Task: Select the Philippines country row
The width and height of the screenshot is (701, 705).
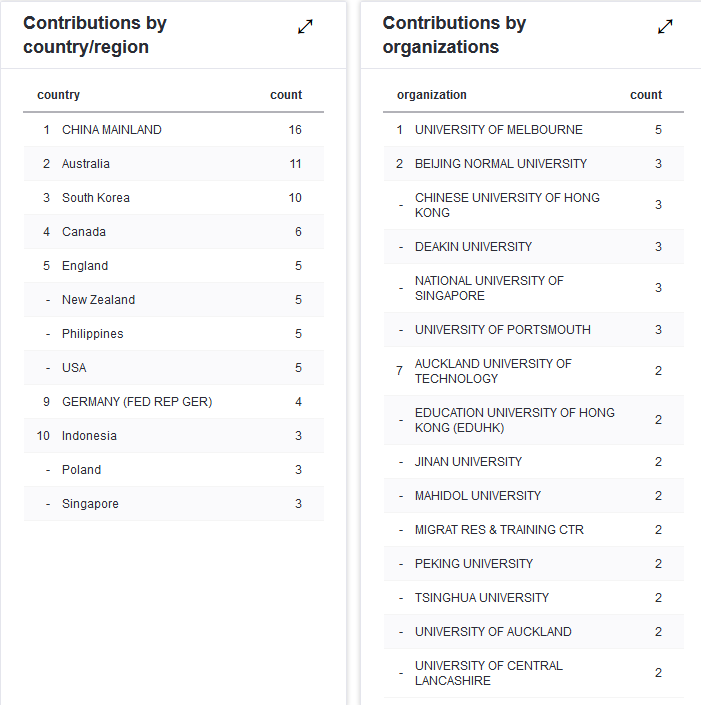Action: point(93,334)
